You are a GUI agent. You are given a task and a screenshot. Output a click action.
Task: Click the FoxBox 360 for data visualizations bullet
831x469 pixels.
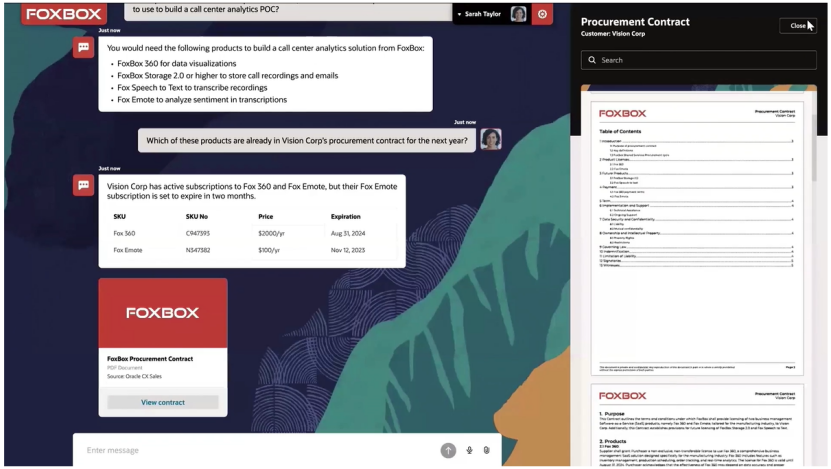click(176, 64)
